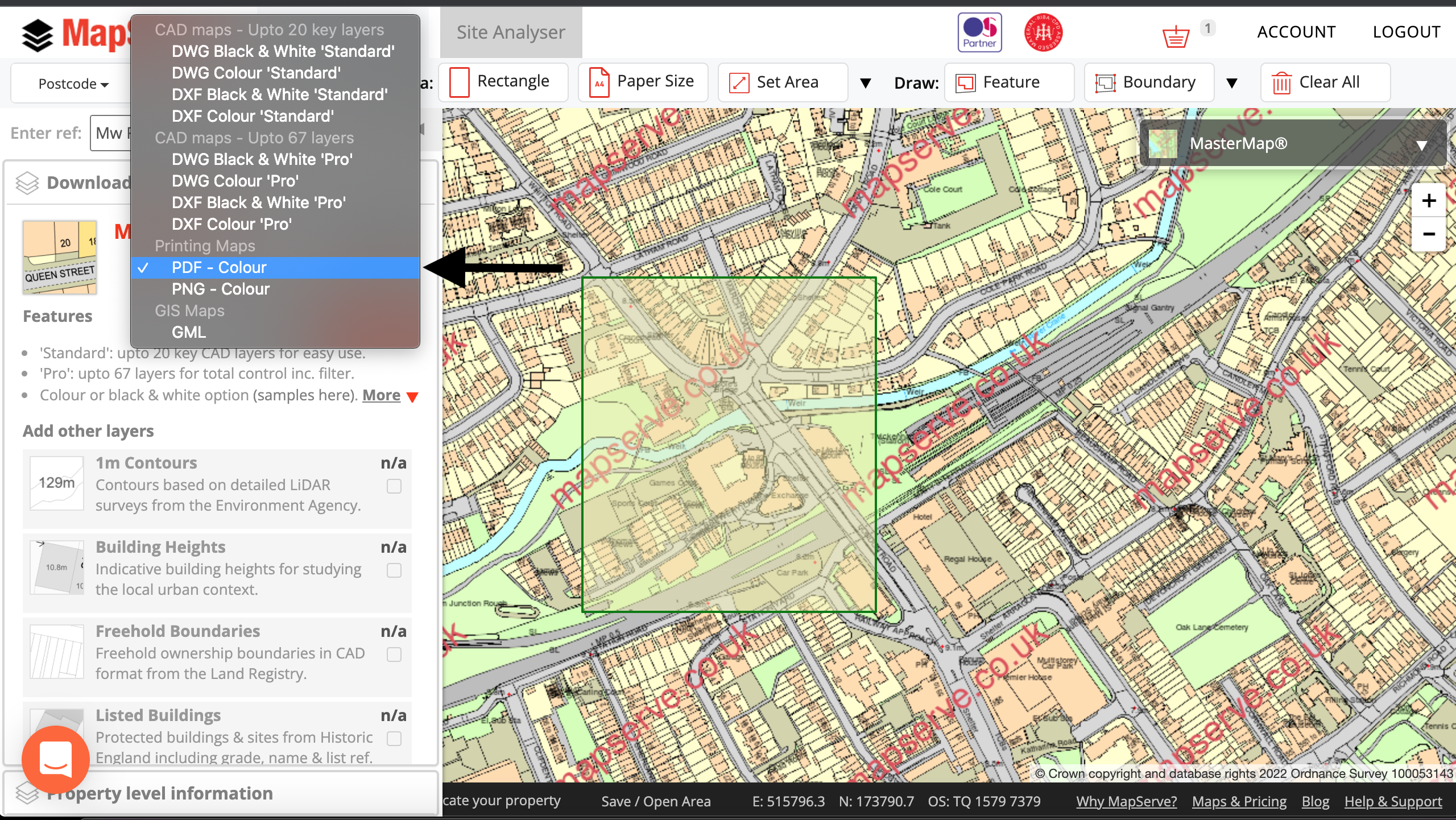The height and width of the screenshot is (820, 1456).
Task: Click the Building Heights thumbnail image
Action: [57, 568]
